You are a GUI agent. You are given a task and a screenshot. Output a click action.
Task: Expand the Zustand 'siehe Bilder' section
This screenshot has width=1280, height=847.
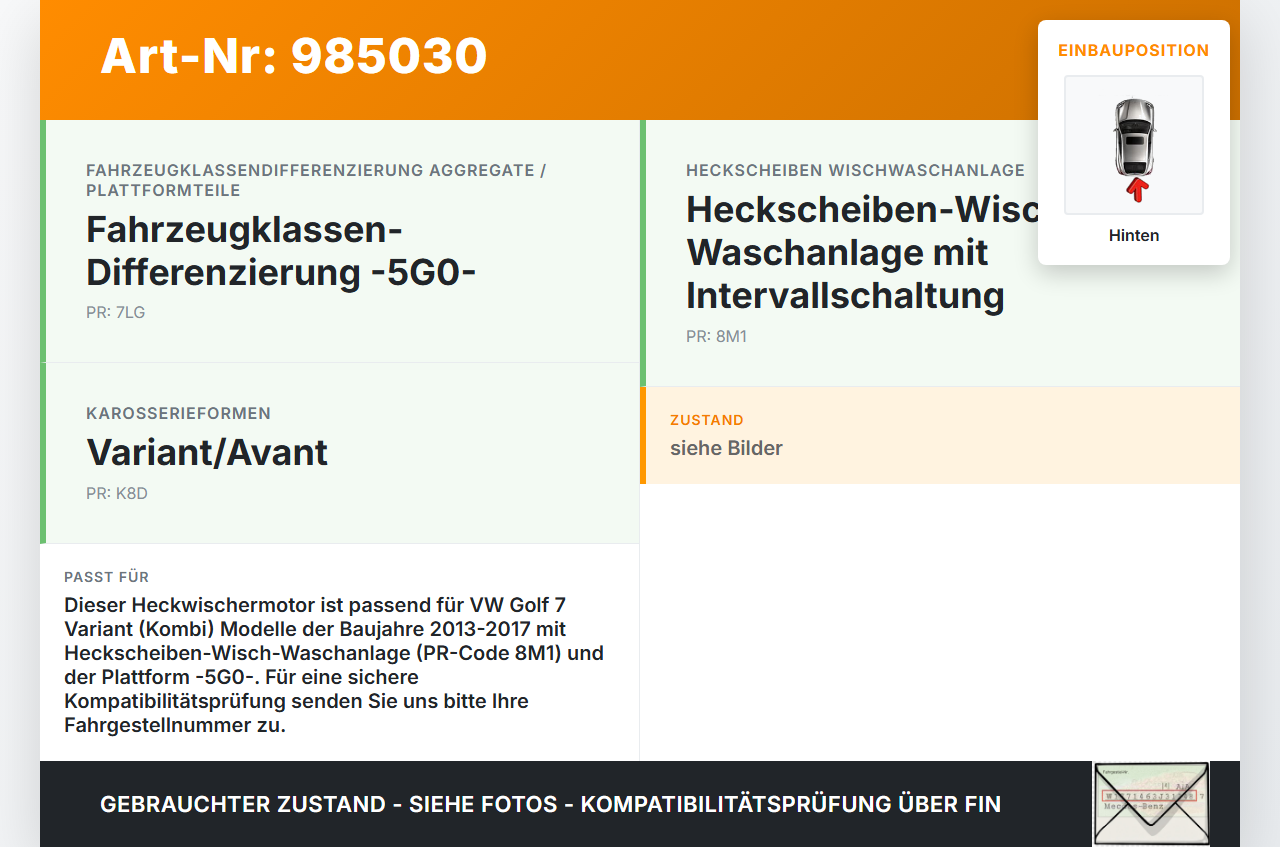726,448
